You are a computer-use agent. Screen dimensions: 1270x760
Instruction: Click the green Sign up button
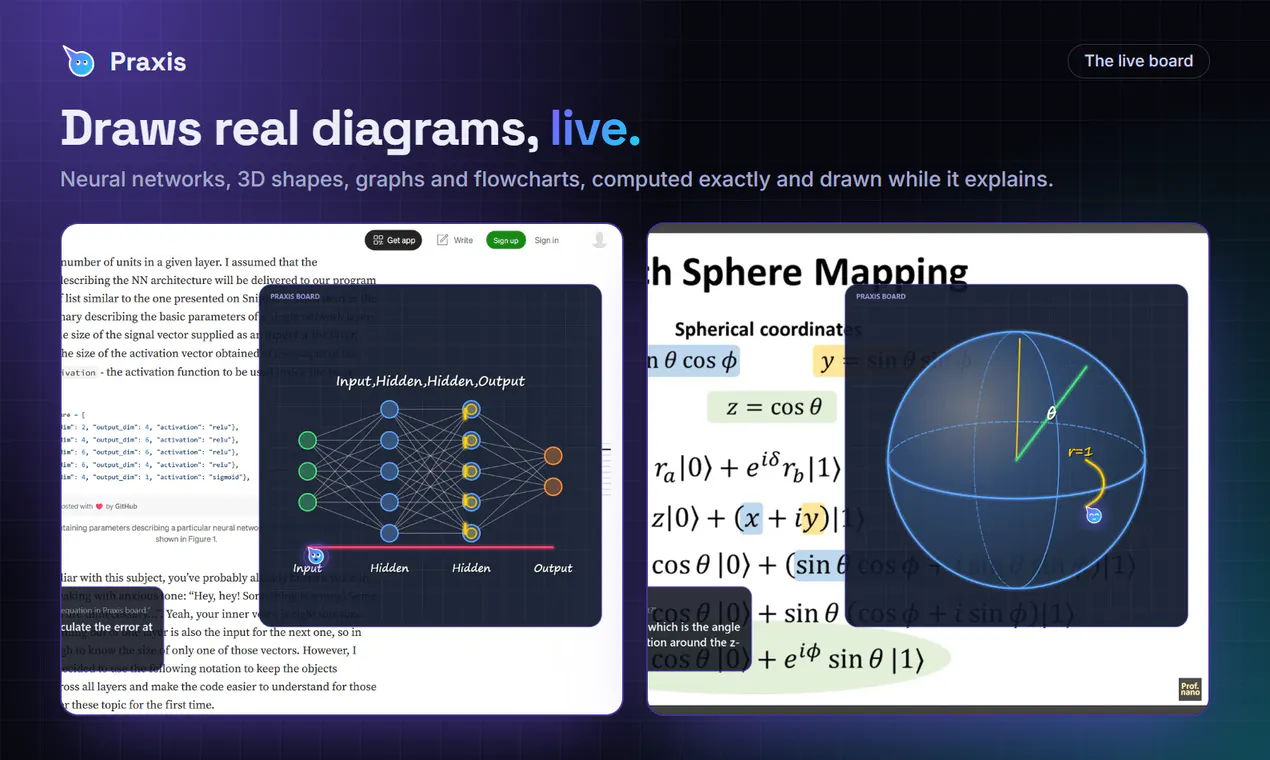click(506, 240)
